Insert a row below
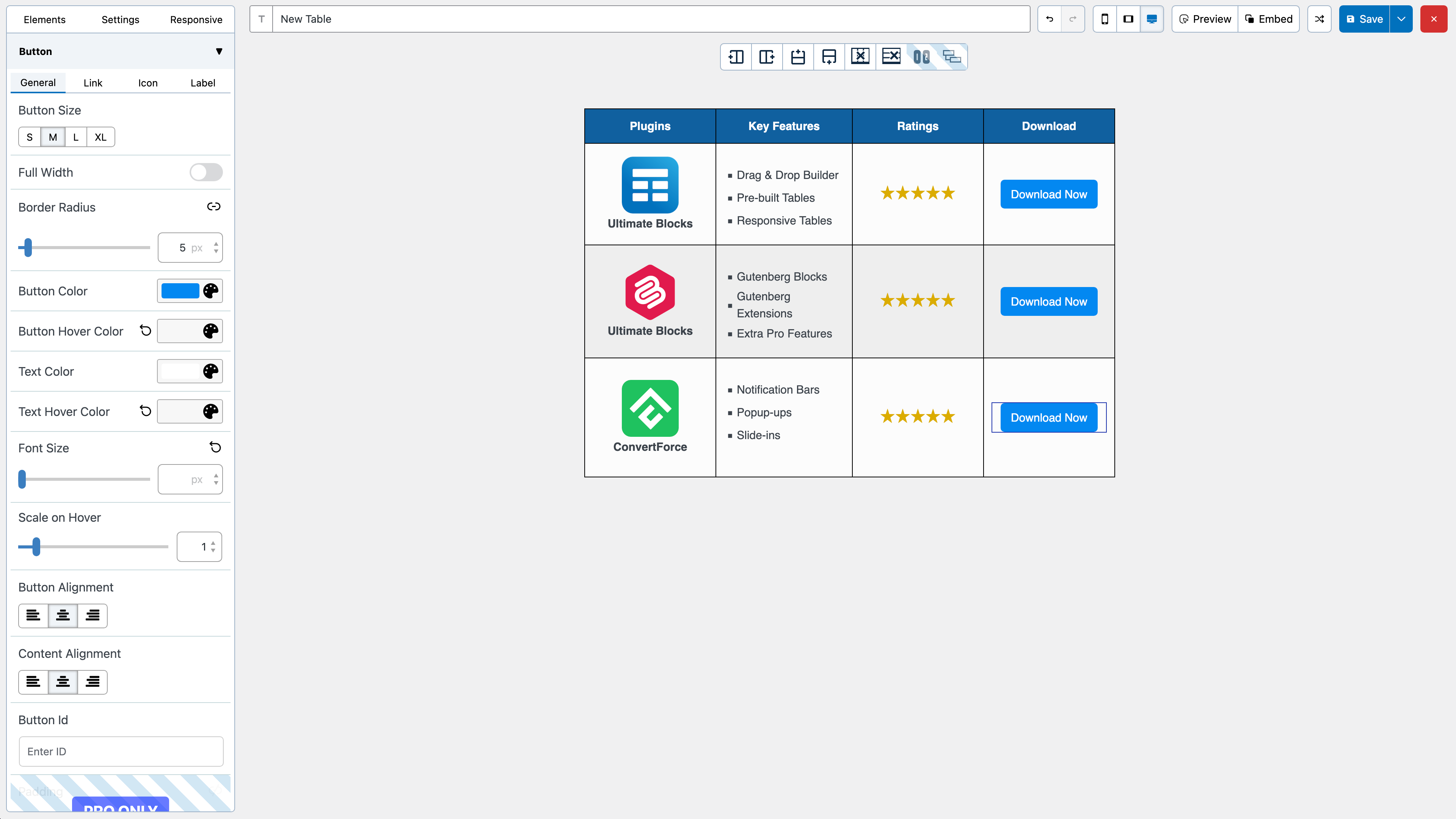 [828, 56]
